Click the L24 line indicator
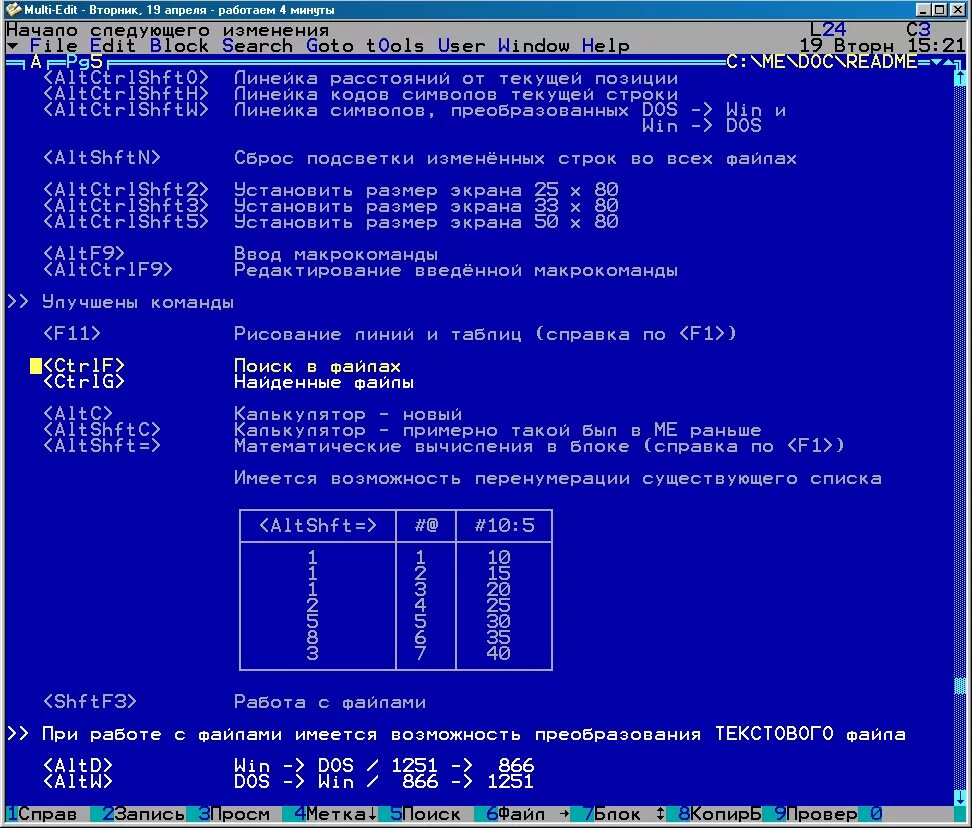The height and width of the screenshot is (828, 972). [828, 30]
